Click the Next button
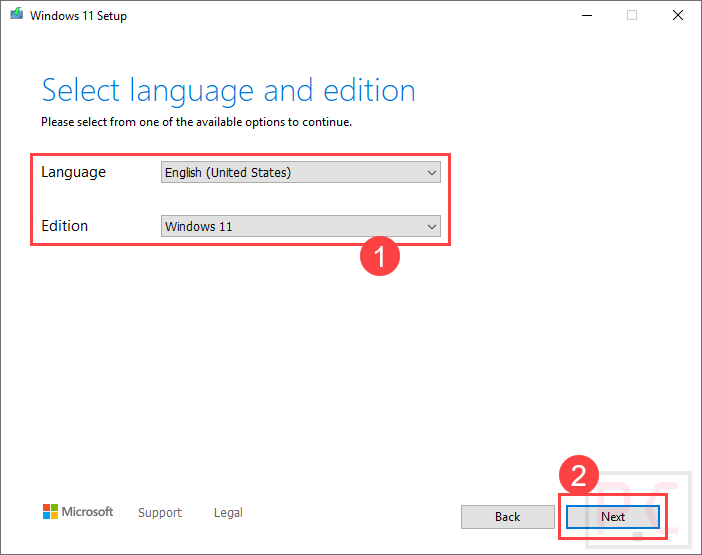Image resolution: width=702 pixels, height=555 pixels. point(612,517)
